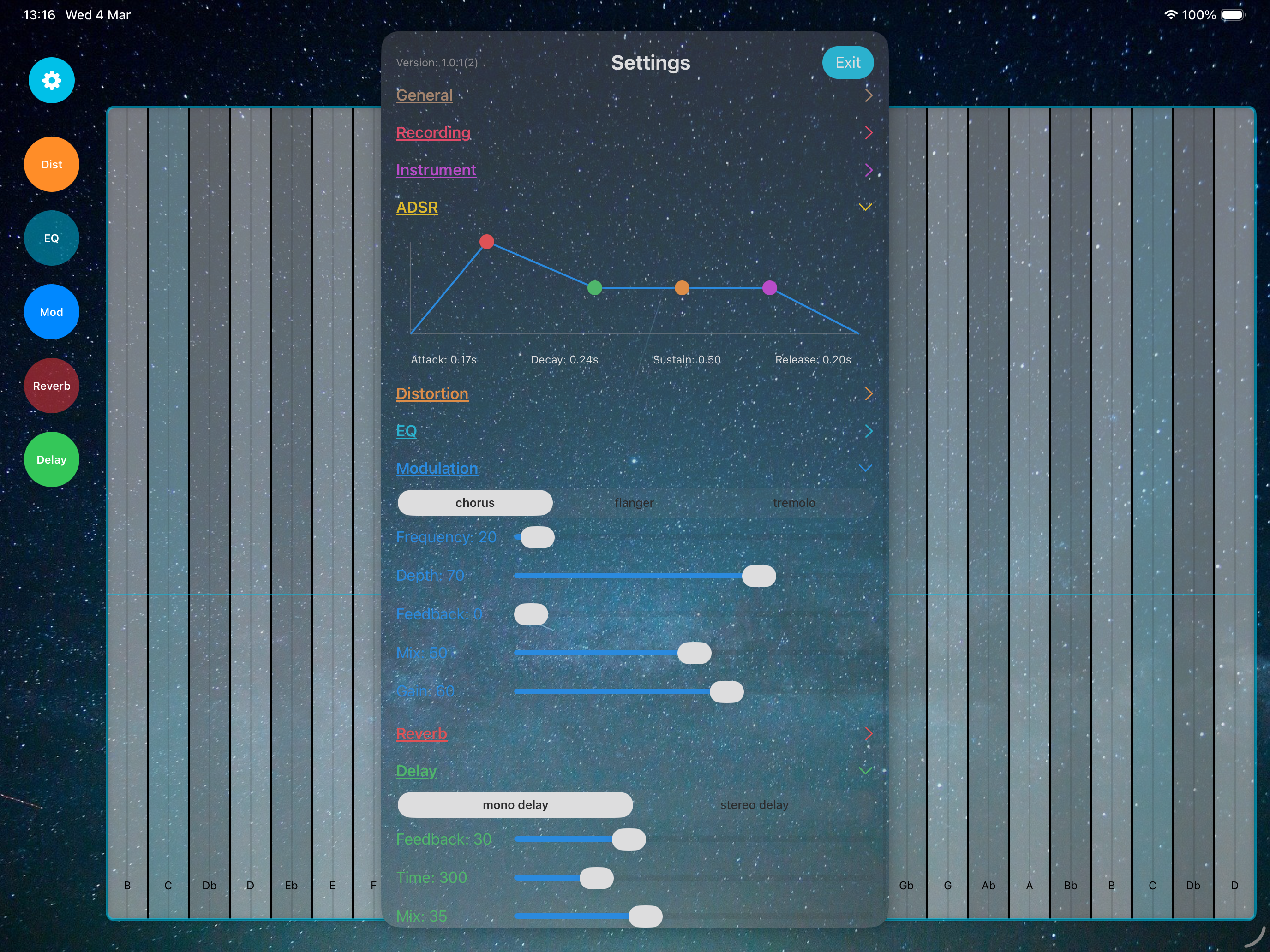Play the Bb key on the keyboard
1270x952 pixels.
pyautogui.click(x=1071, y=513)
